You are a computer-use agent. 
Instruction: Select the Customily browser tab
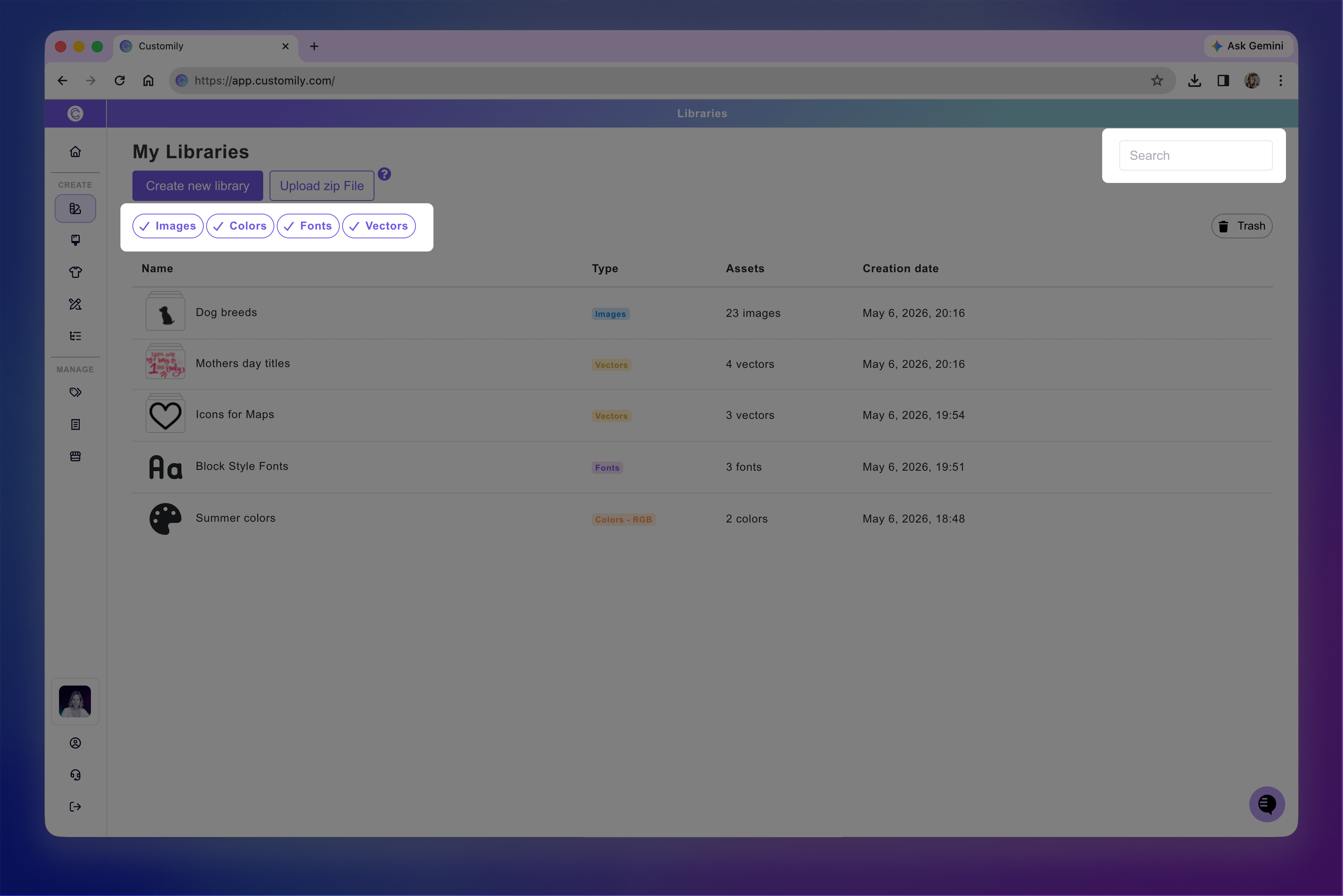[206, 46]
